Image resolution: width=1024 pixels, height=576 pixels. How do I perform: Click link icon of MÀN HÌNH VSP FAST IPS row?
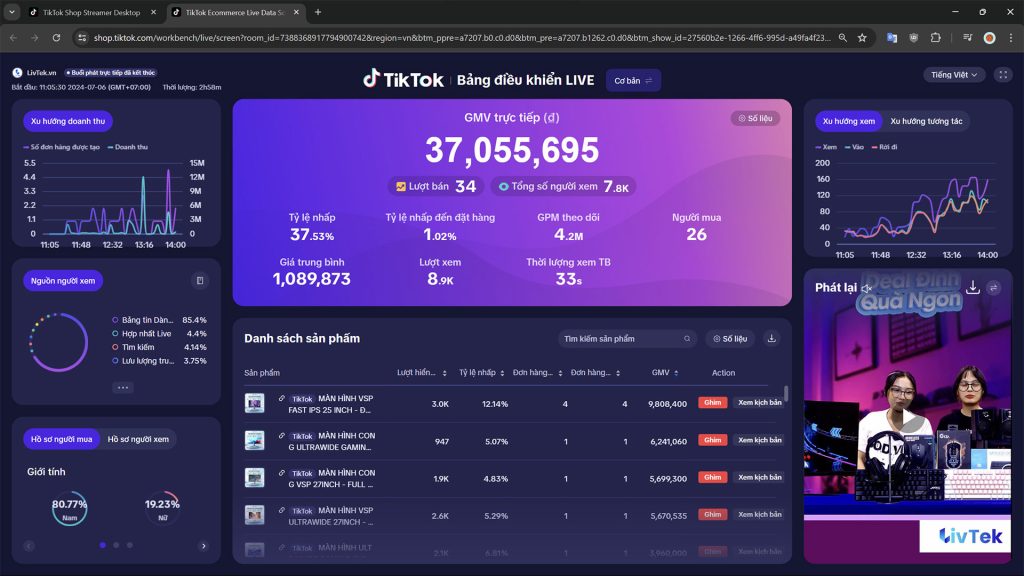click(x=281, y=398)
